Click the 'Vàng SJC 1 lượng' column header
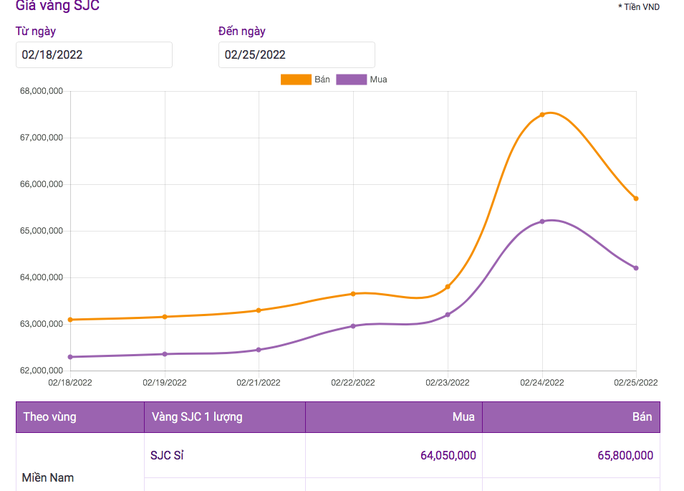 197,417
